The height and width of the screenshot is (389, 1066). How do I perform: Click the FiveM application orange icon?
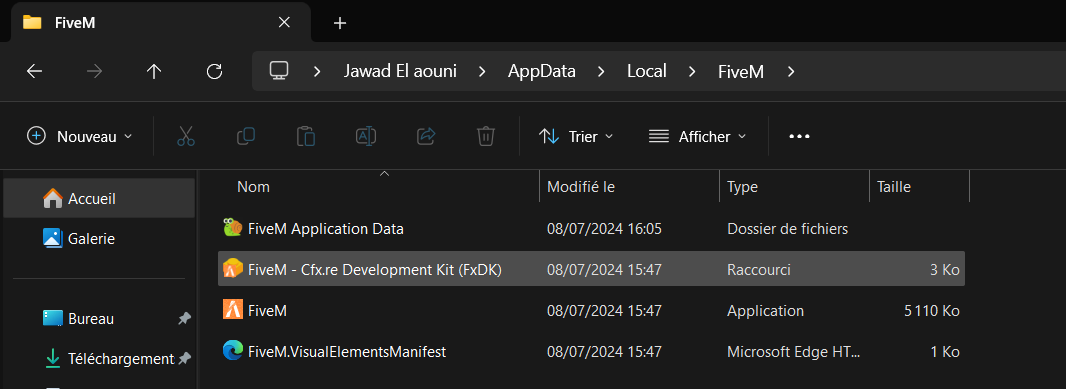tap(233, 310)
